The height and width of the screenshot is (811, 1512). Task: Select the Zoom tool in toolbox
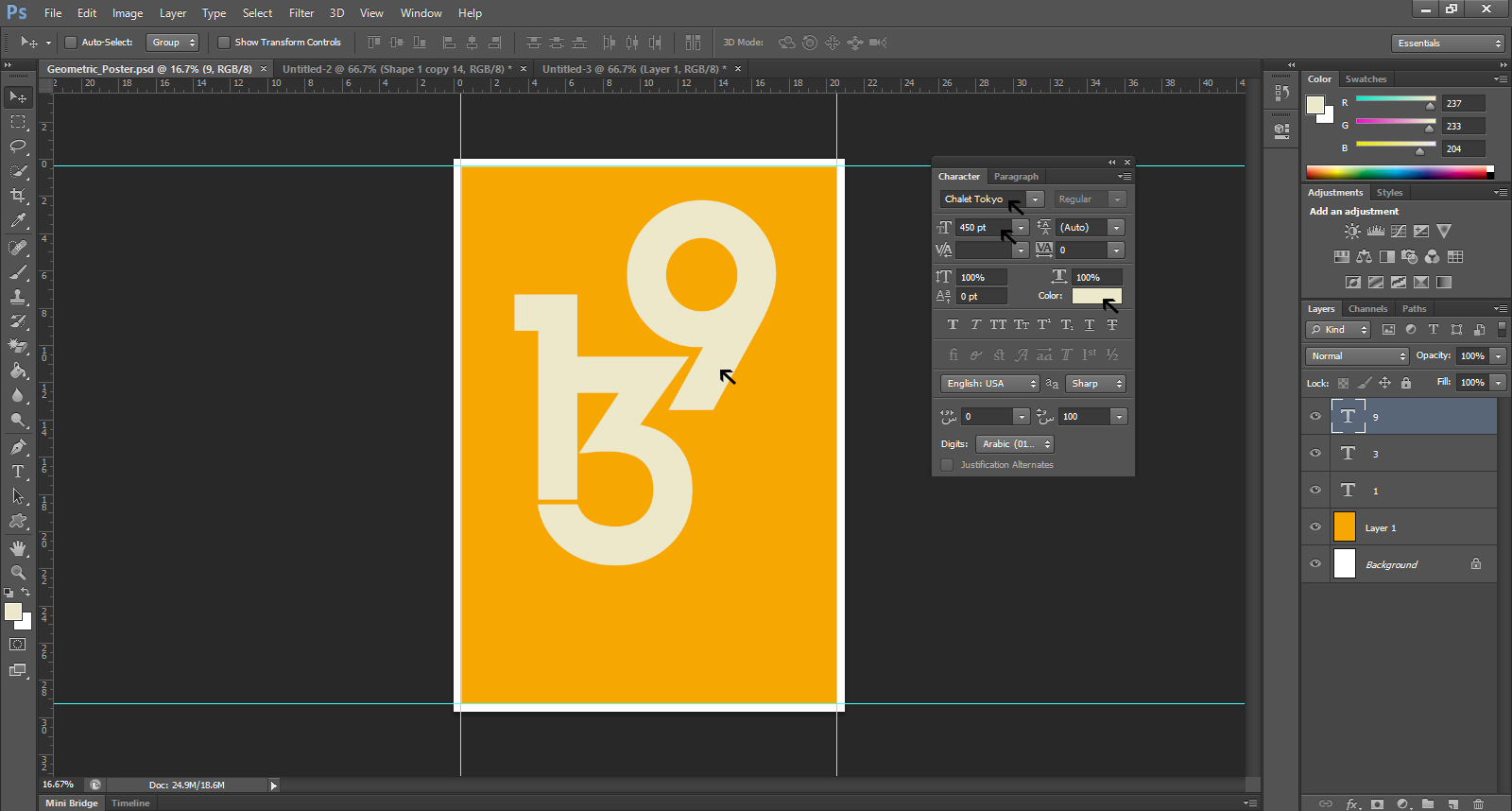[x=18, y=573]
